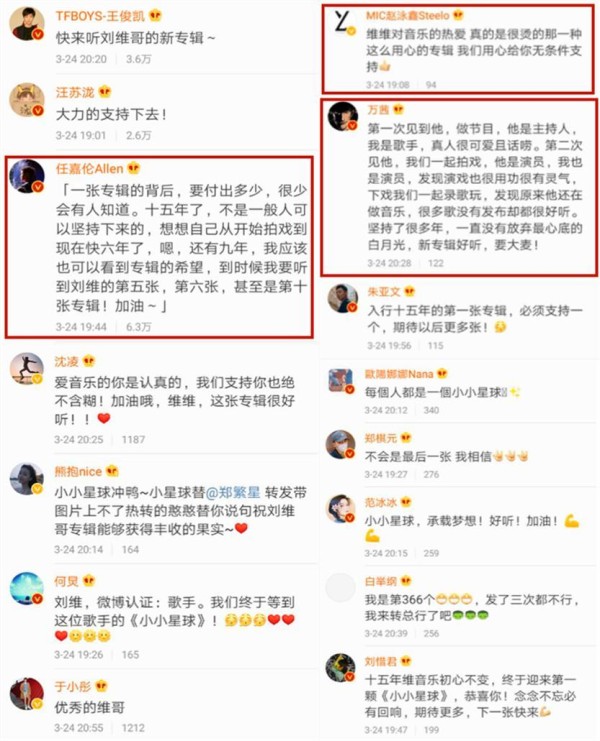Open 于小彤 user avatar
The width and height of the screenshot is (600, 741).
pos(26,694)
